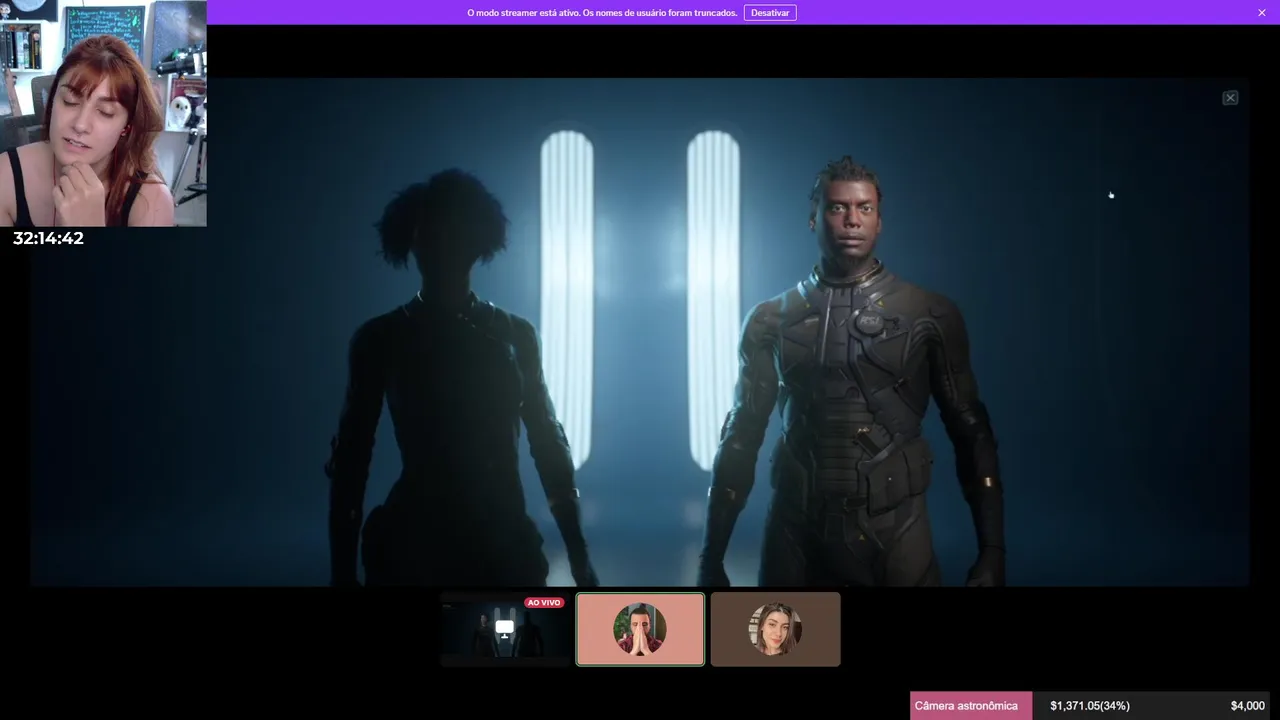Click the $4,000 goal target amount
The width and height of the screenshot is (1280, 720).
[1247, 706]
